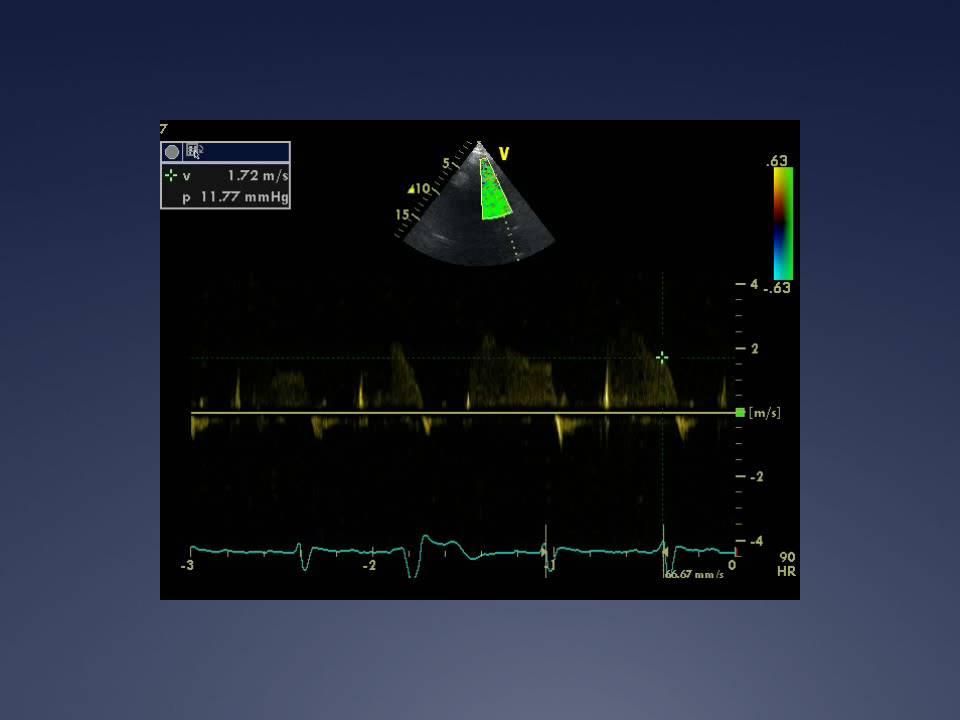Click the -2 second timeline marker
960x720 pixels.
369,566
